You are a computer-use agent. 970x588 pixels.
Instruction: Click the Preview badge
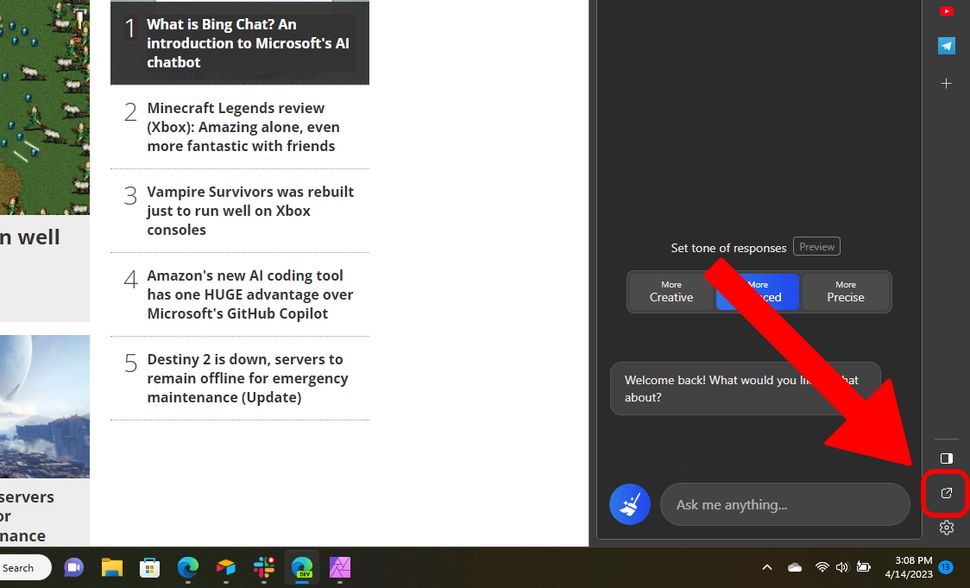(816, 246)
